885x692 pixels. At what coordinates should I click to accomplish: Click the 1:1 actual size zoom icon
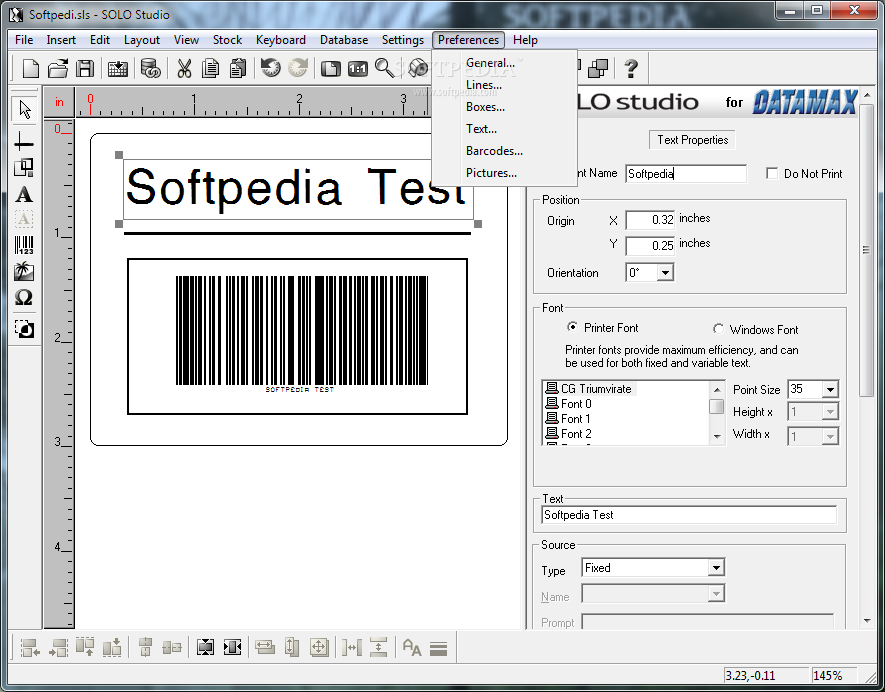coord(358,69)
